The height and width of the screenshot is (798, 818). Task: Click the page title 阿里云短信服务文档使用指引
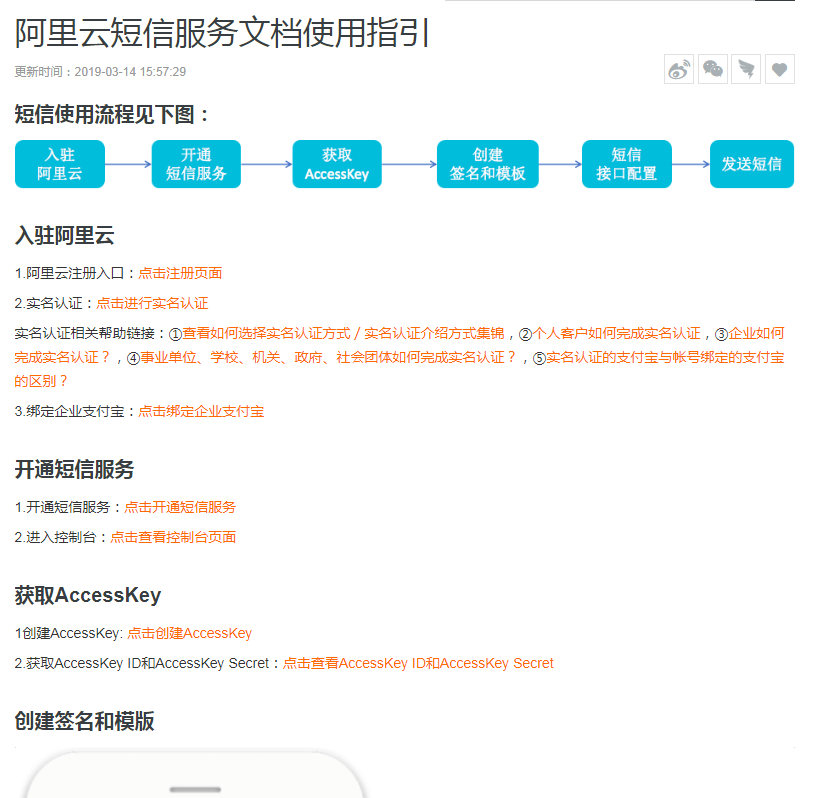pyautogui.click(x=222, y=33)
